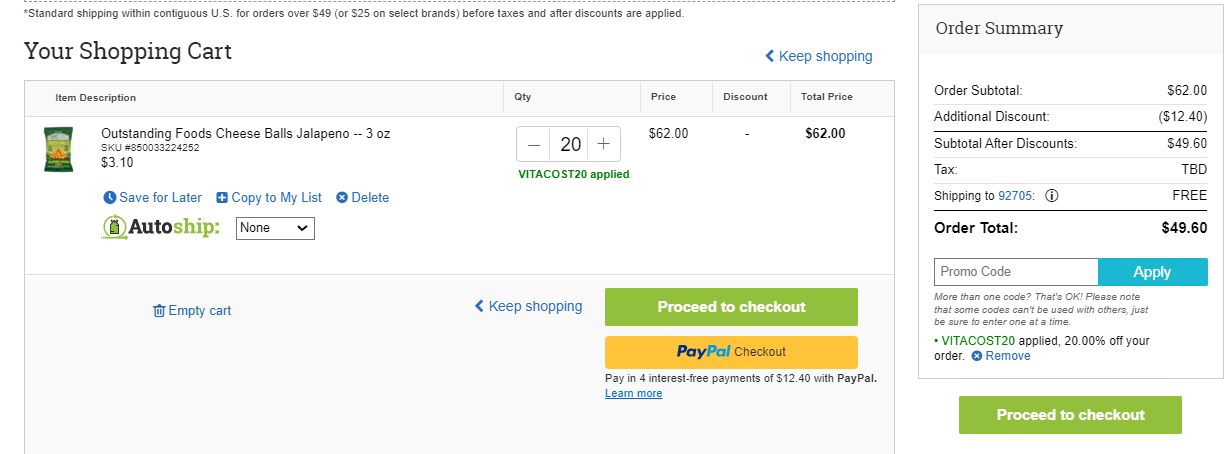
Task: Click the Empty cart trash icon
Action: coord(159,311)
